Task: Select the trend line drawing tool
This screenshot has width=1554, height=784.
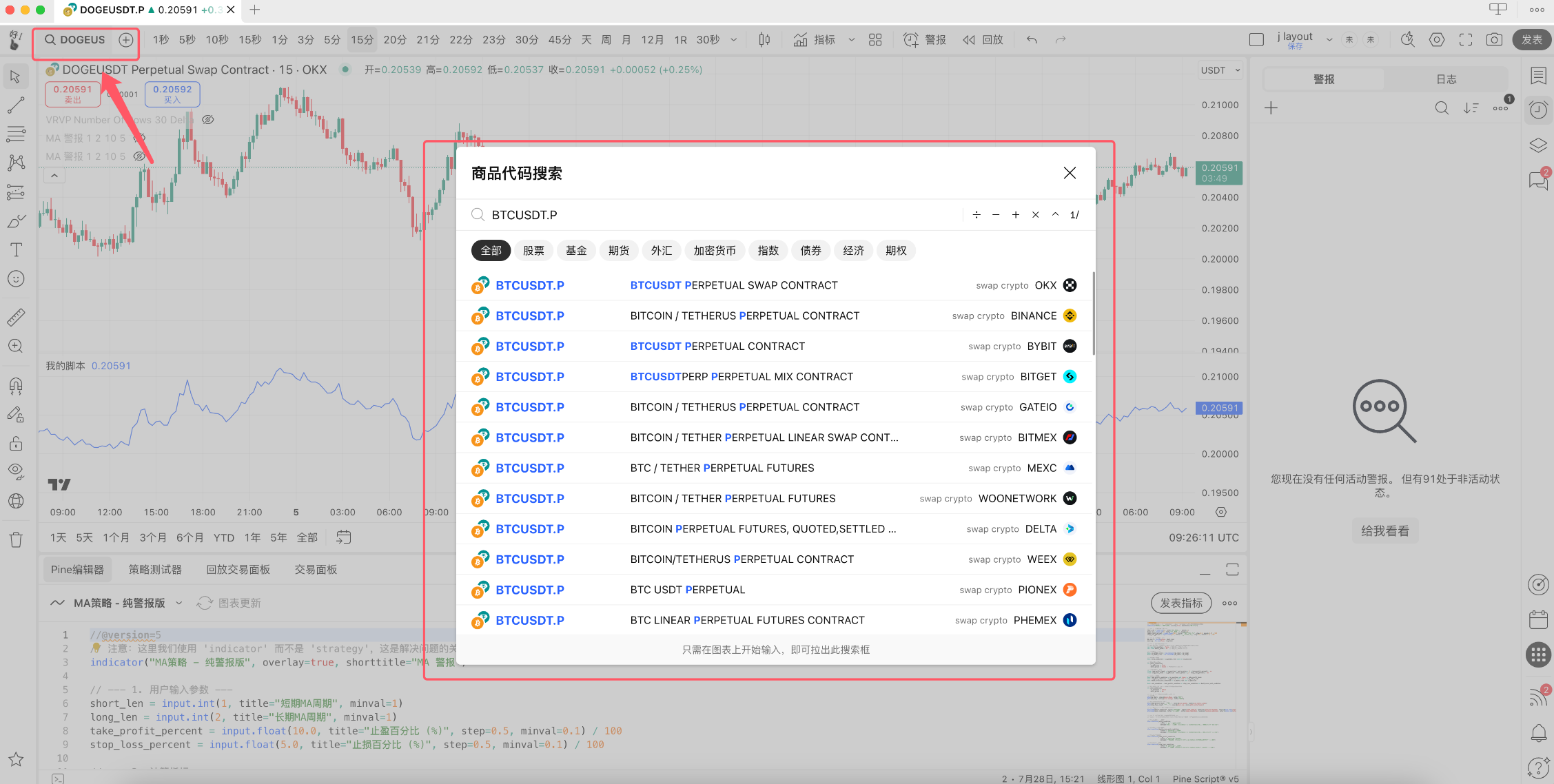Action: [x=16, y=105]
